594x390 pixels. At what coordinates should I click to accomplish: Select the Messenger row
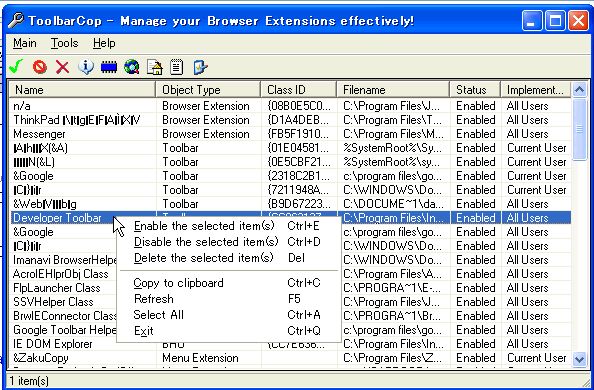tap(290, 134)
